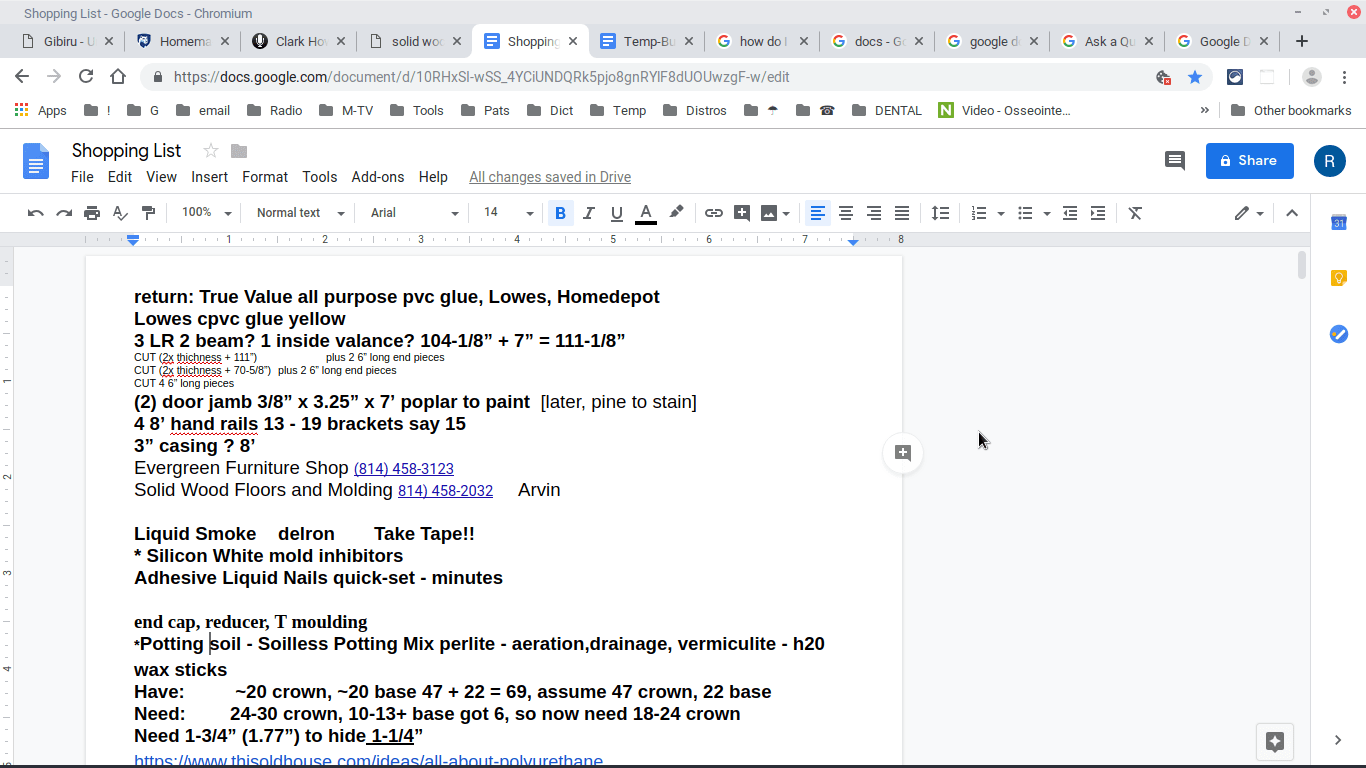Screen dimensions: 1366x768
Task: Open the text color picker
Action: 646,212
